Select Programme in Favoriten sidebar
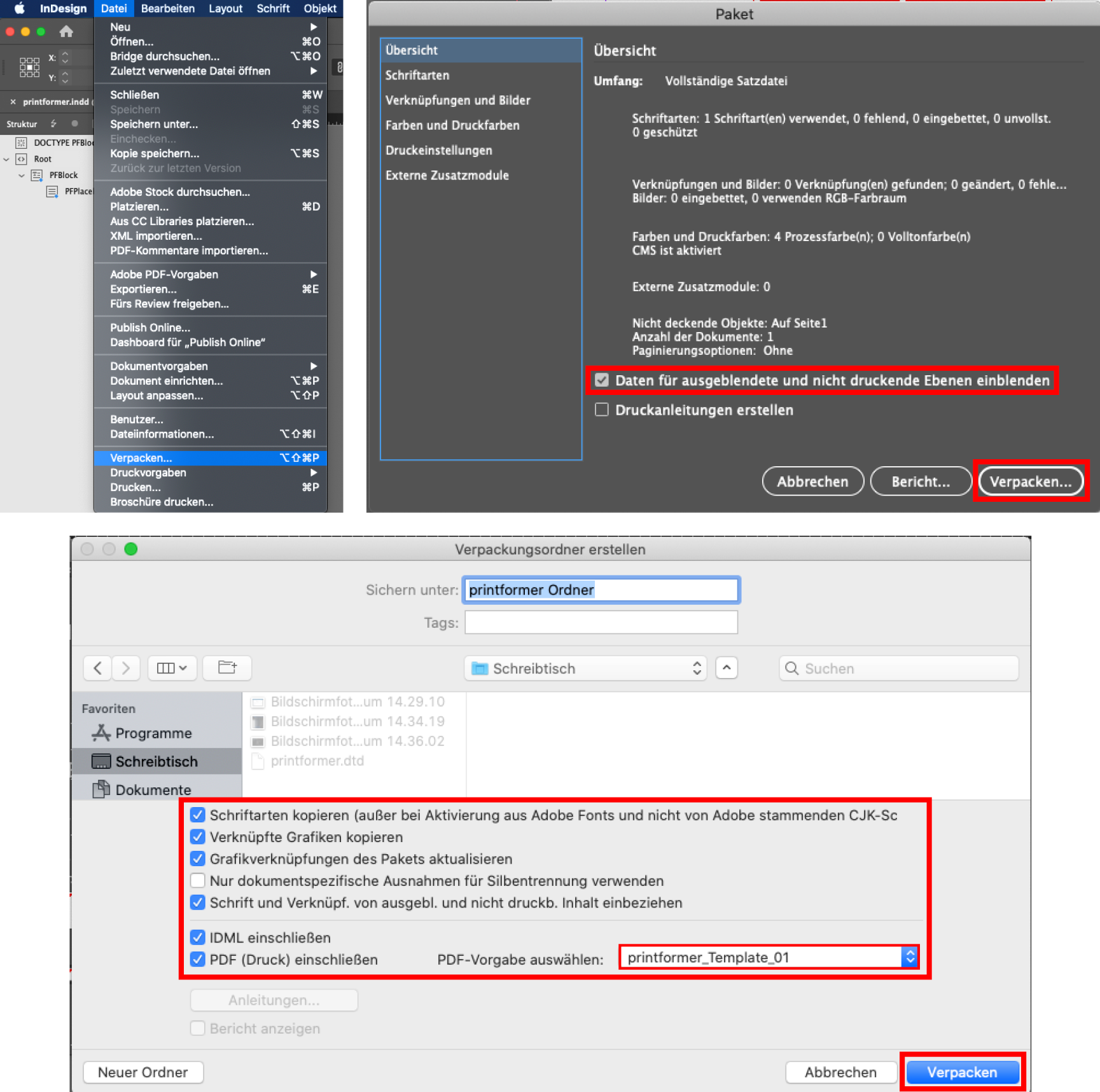Viewport: 1100px width, 1092px height. point(153,733)
